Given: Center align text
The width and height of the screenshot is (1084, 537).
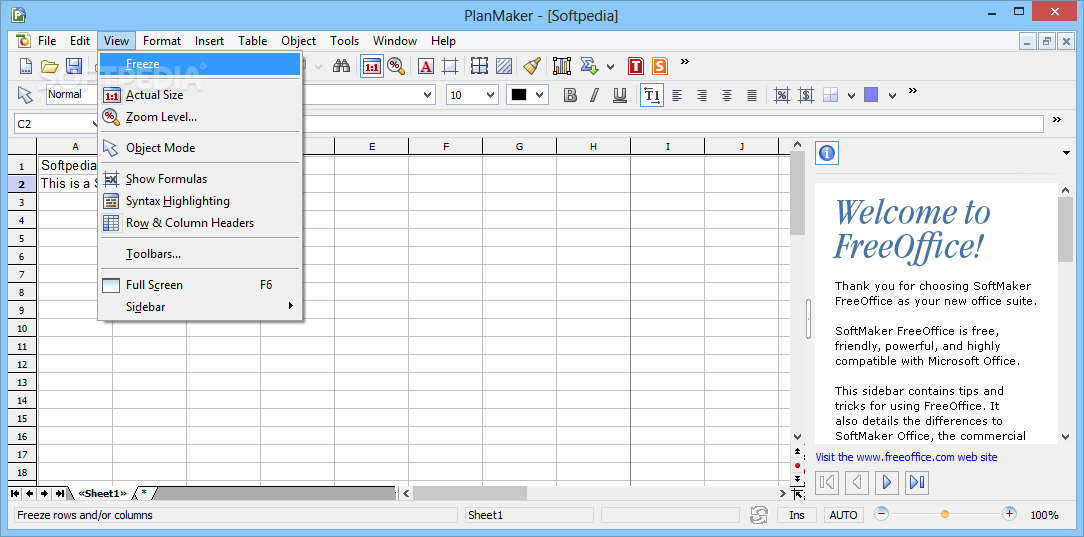Looking at the screenshot, I should click(727, 95).
